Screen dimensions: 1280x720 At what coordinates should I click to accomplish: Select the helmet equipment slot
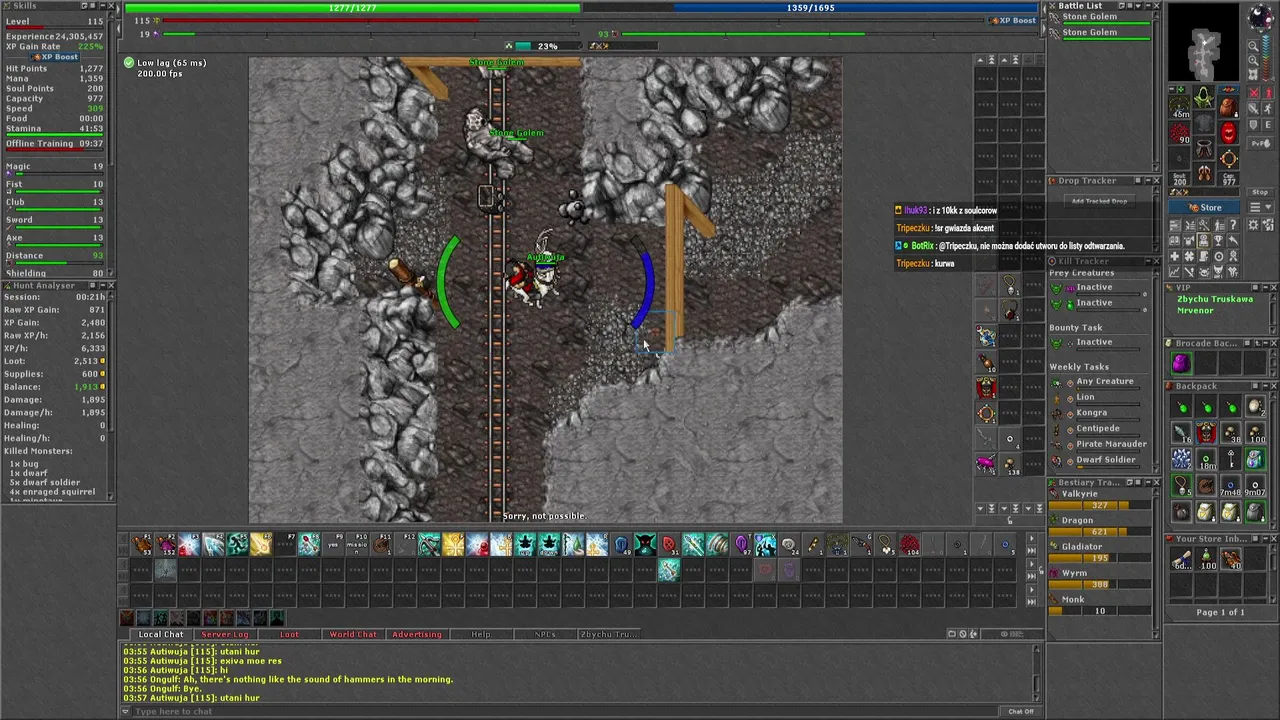coord(1204,98)
